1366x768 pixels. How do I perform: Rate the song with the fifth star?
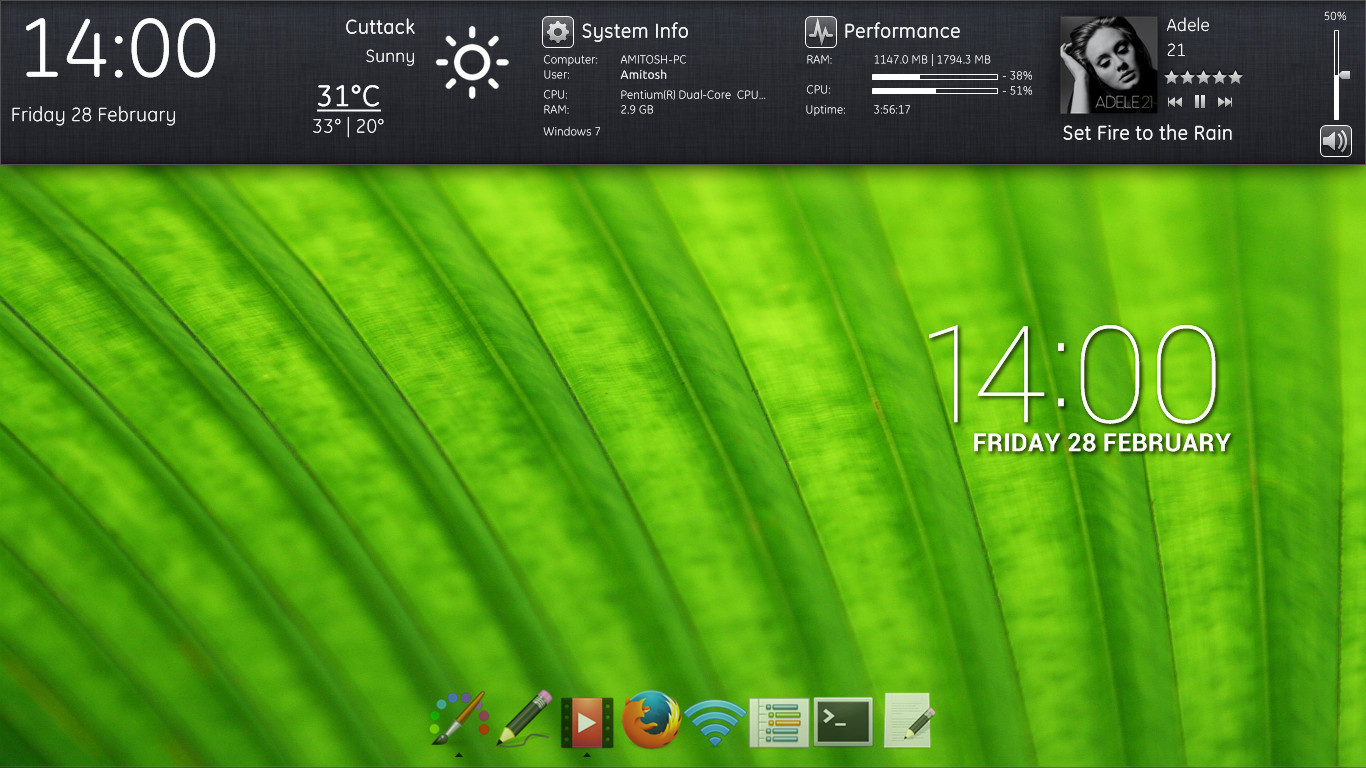coord(1235,77)
